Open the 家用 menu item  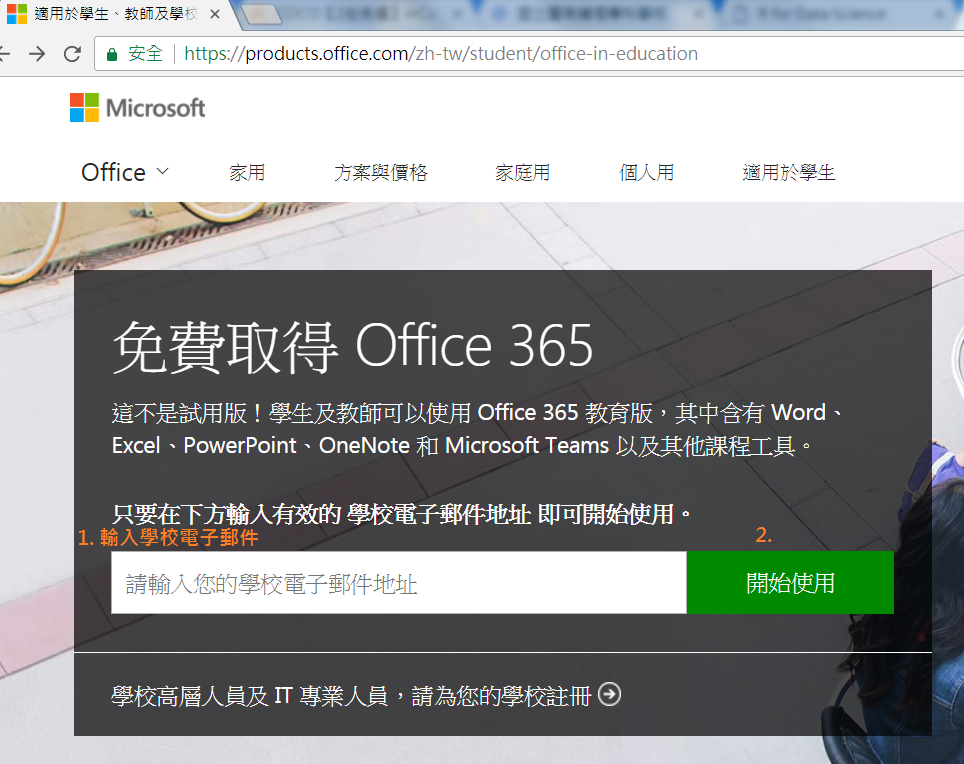pos(247,173)
